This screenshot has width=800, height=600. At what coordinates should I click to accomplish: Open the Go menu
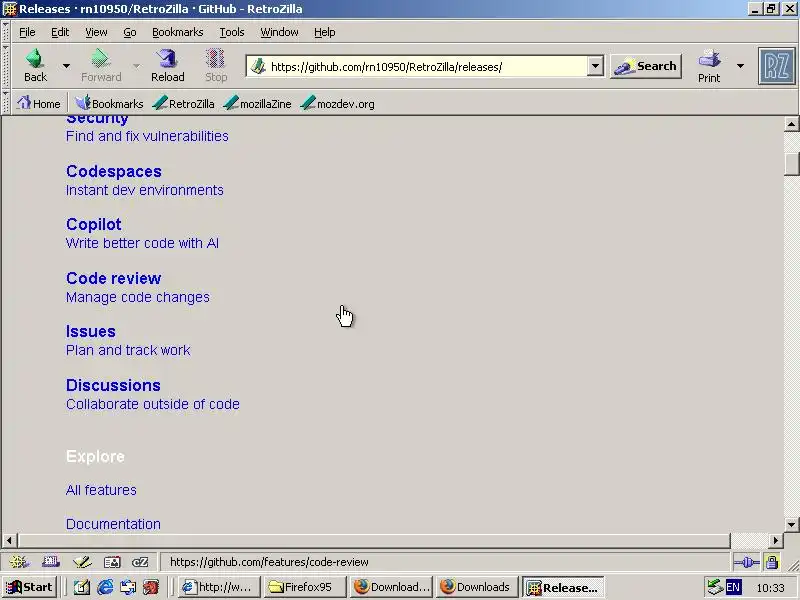(x=130, y=32)
